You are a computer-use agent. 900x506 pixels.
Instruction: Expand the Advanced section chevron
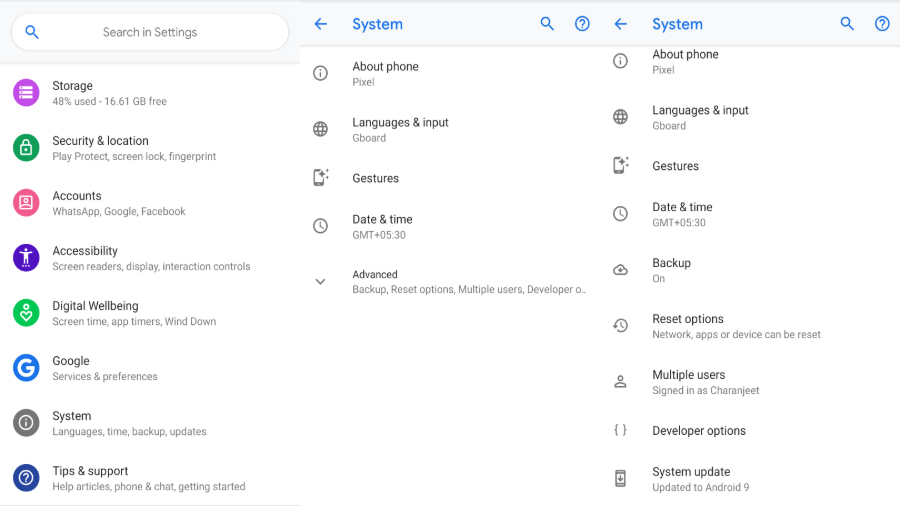(x=320, y=282)
